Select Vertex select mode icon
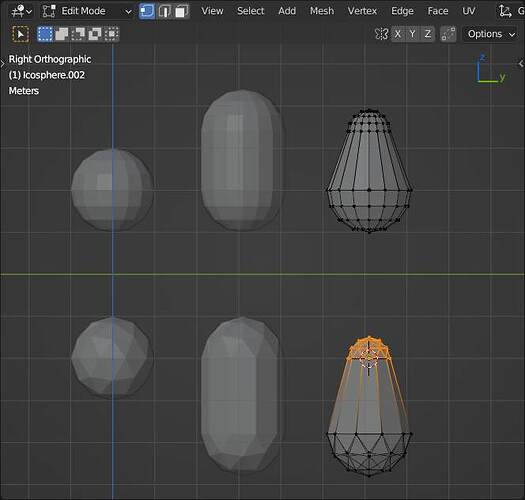Image resolution: width=525 pixels, height=500 pixels. [x=147, y=11]
